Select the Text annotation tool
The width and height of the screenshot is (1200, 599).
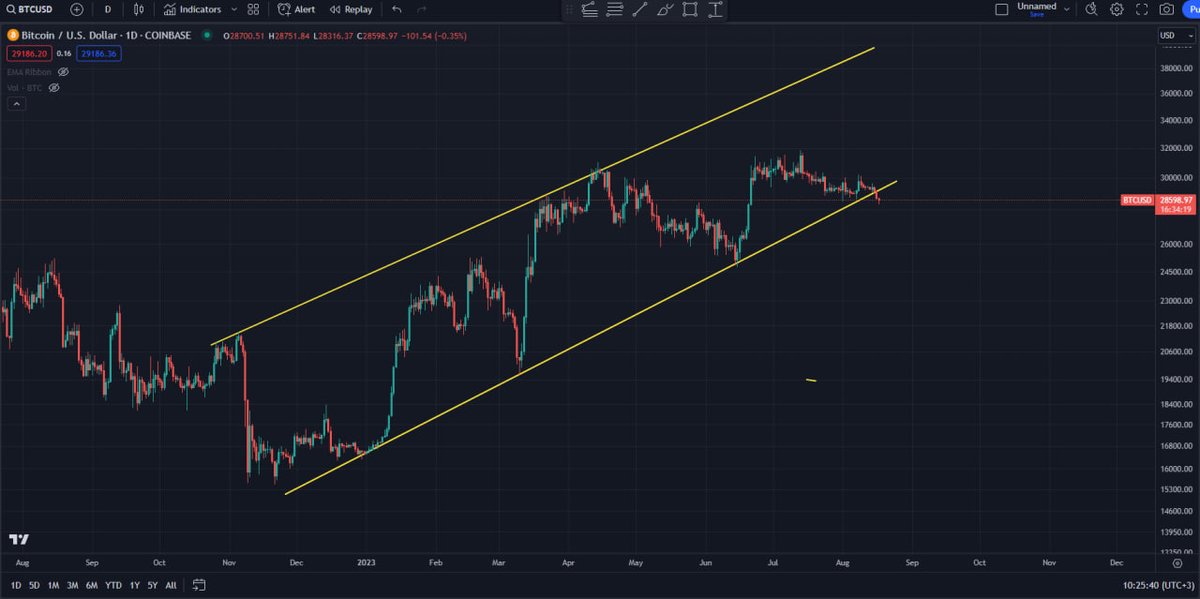tap(713, 9)
